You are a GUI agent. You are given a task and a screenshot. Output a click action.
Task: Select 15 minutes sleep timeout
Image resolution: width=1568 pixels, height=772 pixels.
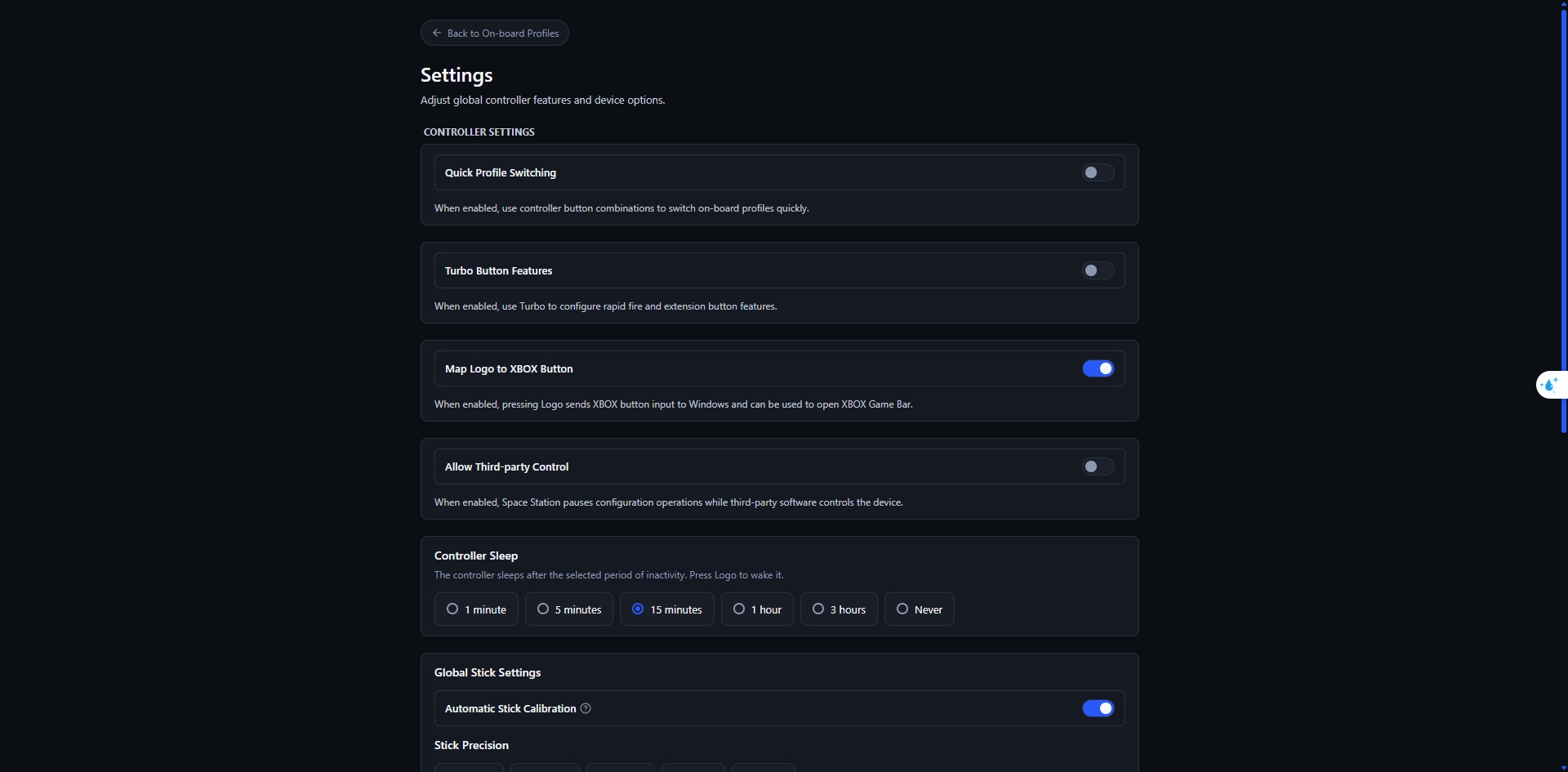[x=667, y=609]
